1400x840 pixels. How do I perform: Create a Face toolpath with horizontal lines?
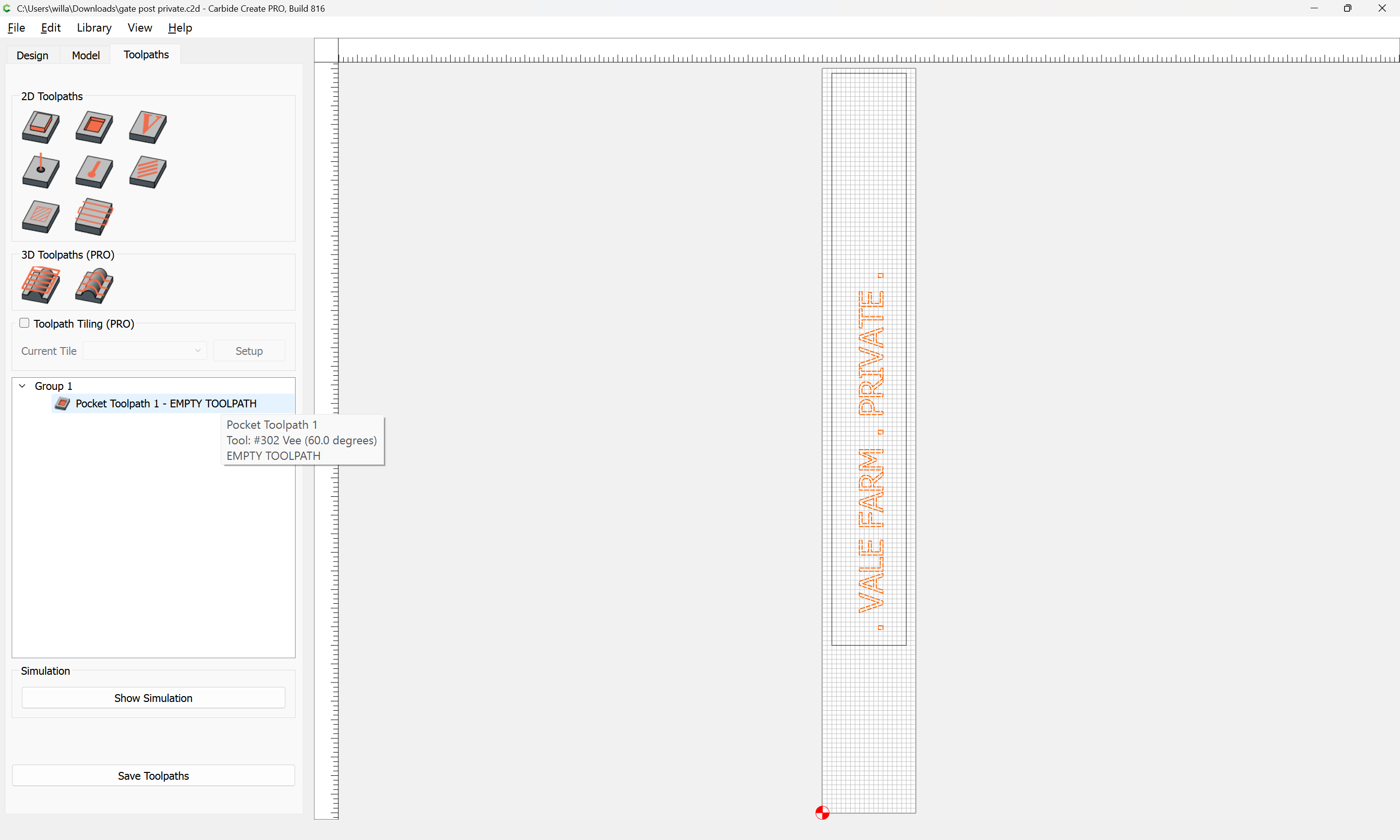tap(94, 216)
